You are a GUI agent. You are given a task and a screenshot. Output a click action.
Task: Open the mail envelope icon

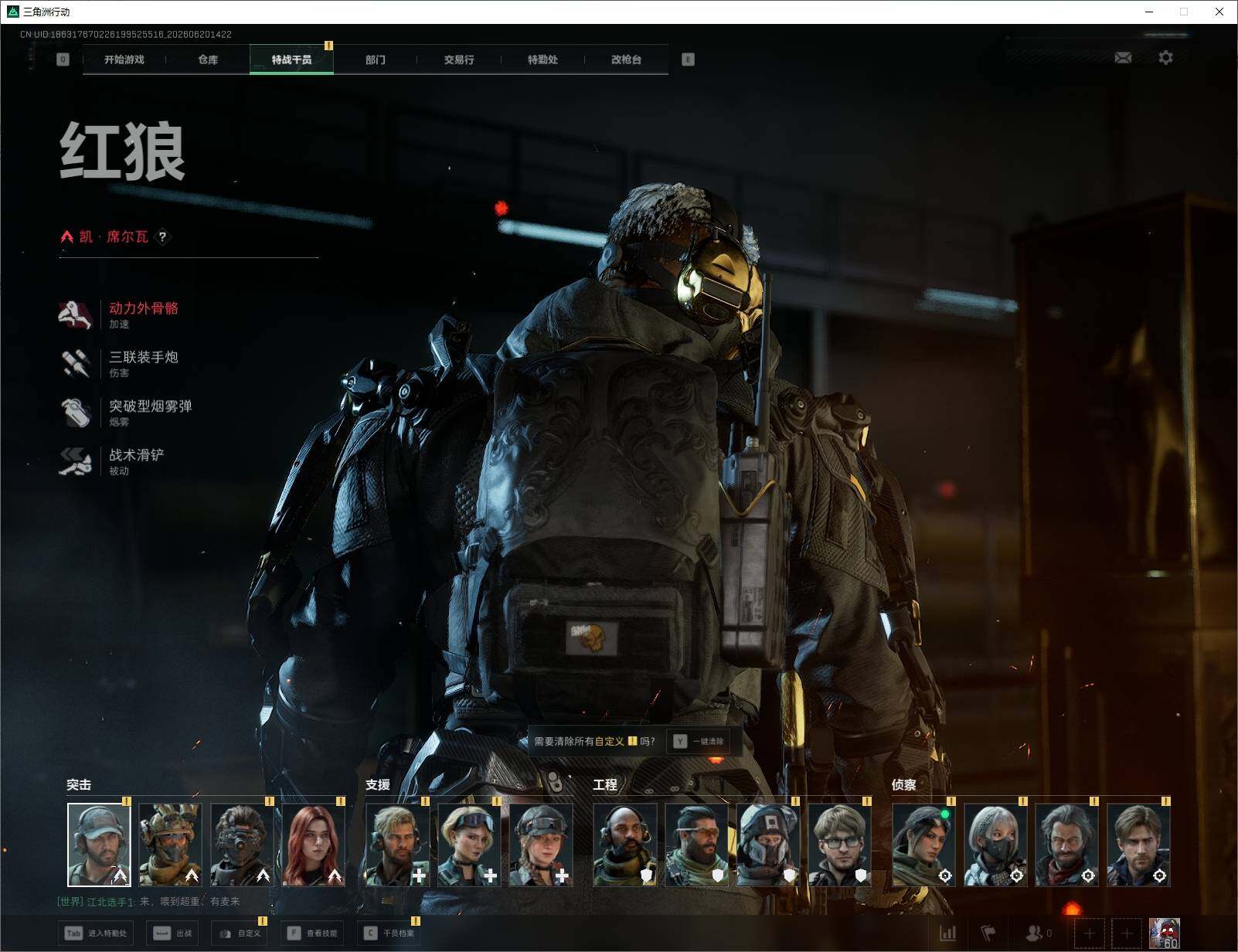pyautogui.click(x=1123, y=58)
